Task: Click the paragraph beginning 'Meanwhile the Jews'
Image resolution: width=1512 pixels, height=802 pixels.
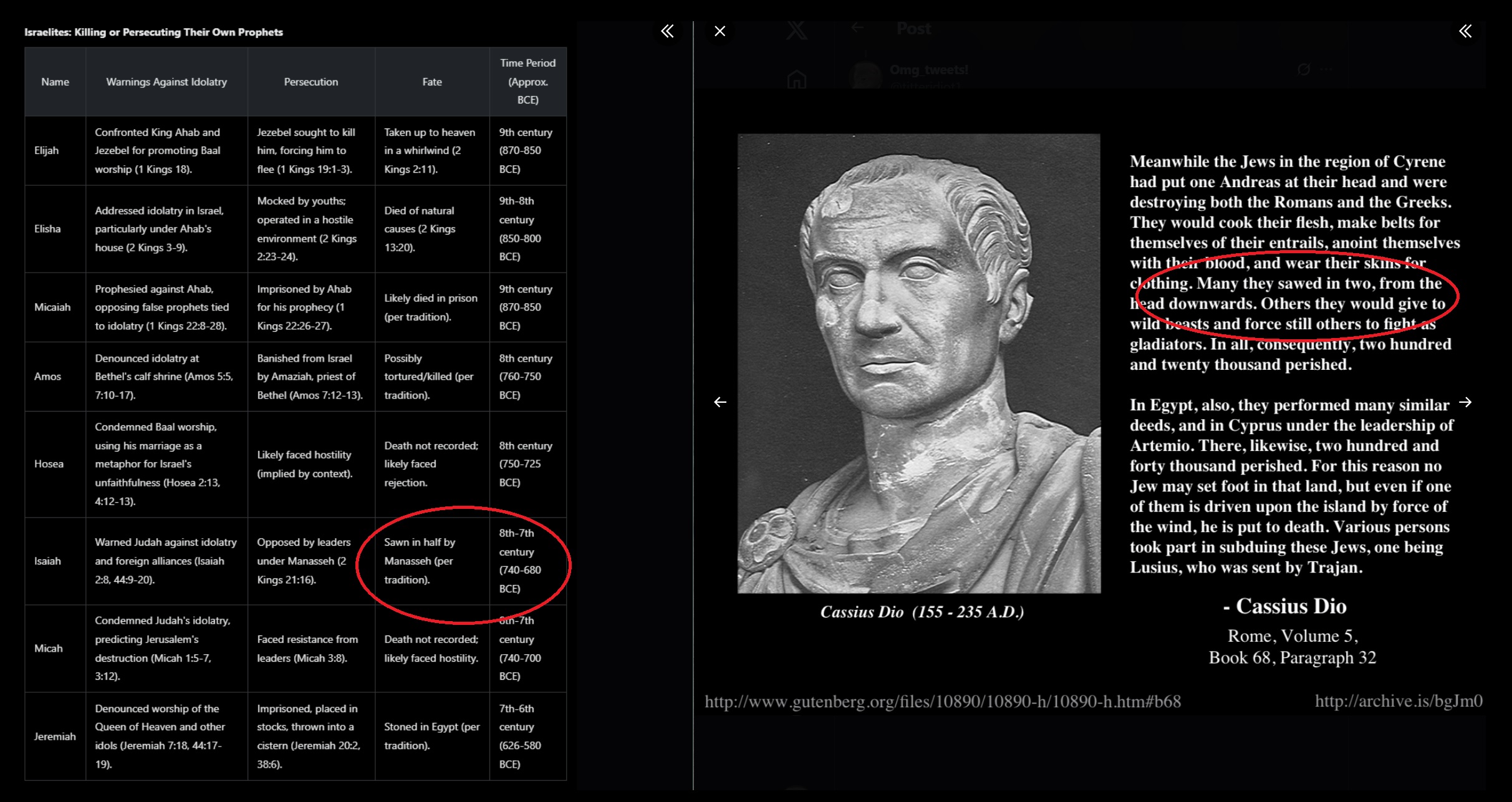Action: point(1294,263)
